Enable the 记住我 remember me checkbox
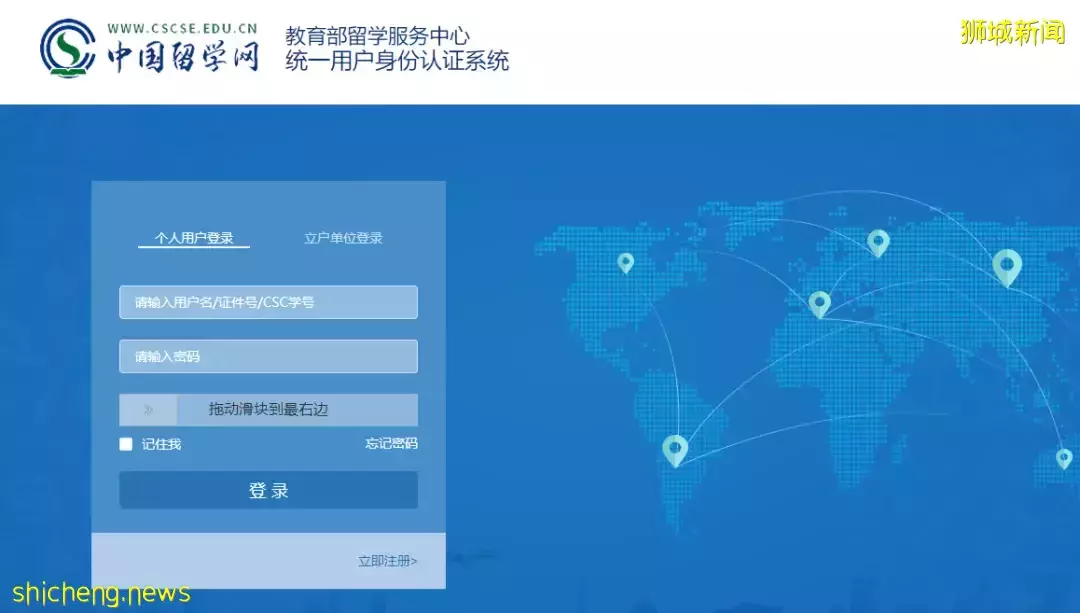 125,443
